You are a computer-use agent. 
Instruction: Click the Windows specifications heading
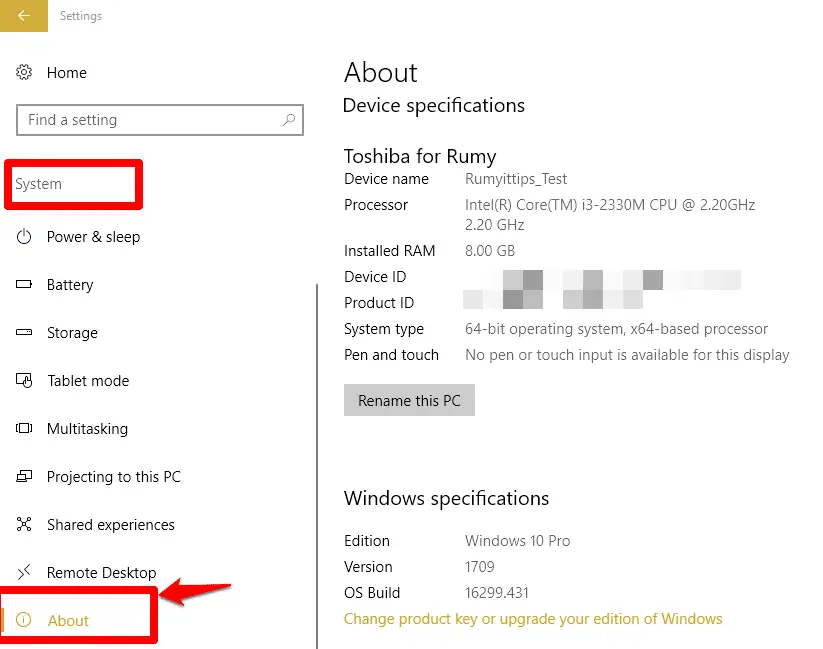(447, 498)
